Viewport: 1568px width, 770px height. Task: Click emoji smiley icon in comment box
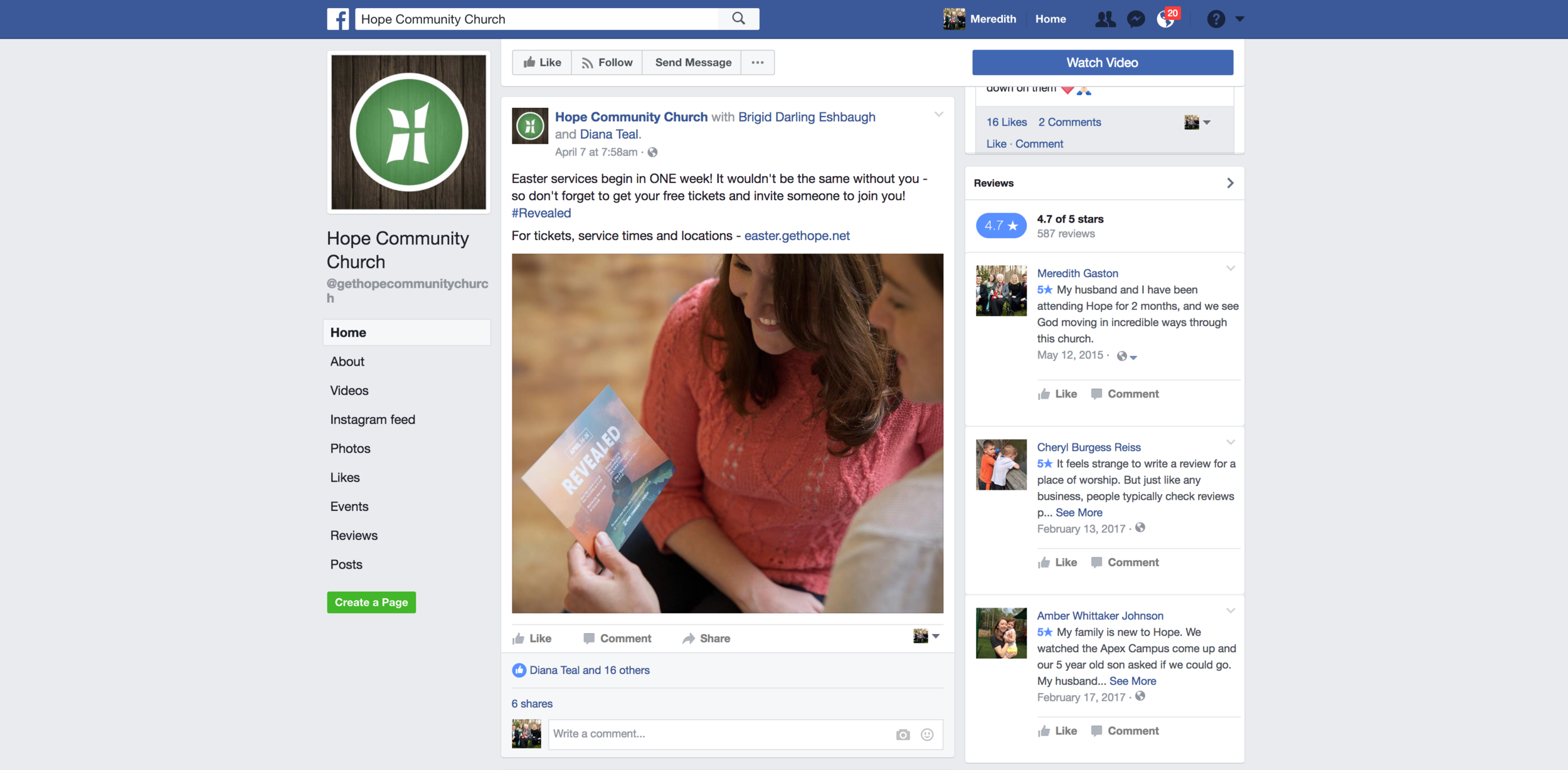(927, 734)
